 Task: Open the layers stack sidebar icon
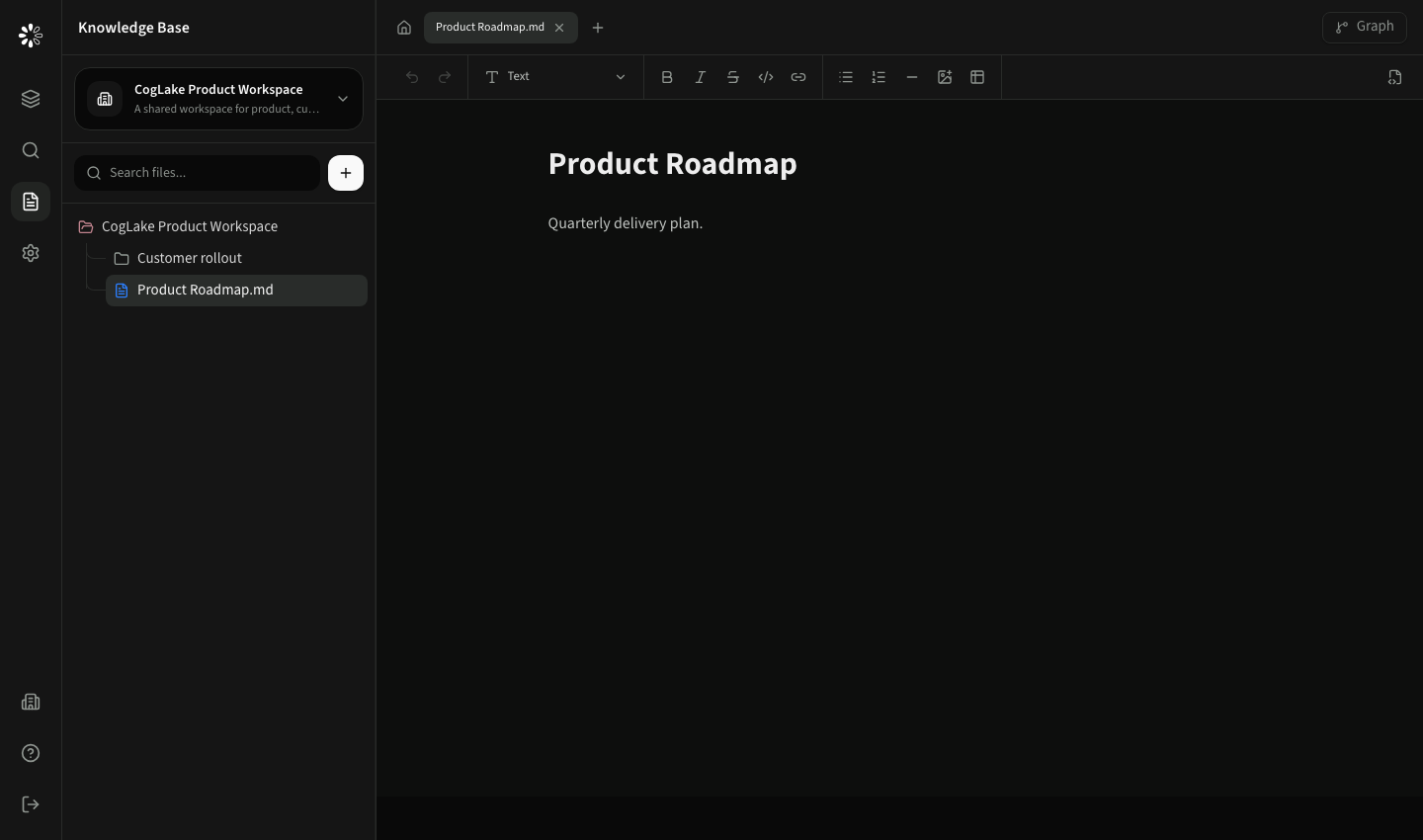click(x=31, y=99)
